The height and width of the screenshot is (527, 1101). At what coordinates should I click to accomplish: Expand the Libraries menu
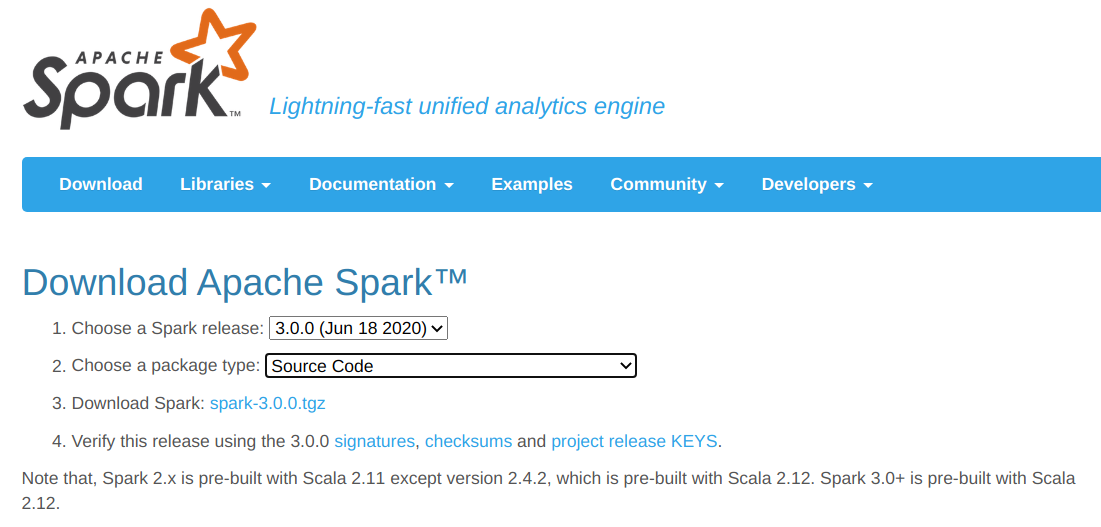tap(225, 184)
